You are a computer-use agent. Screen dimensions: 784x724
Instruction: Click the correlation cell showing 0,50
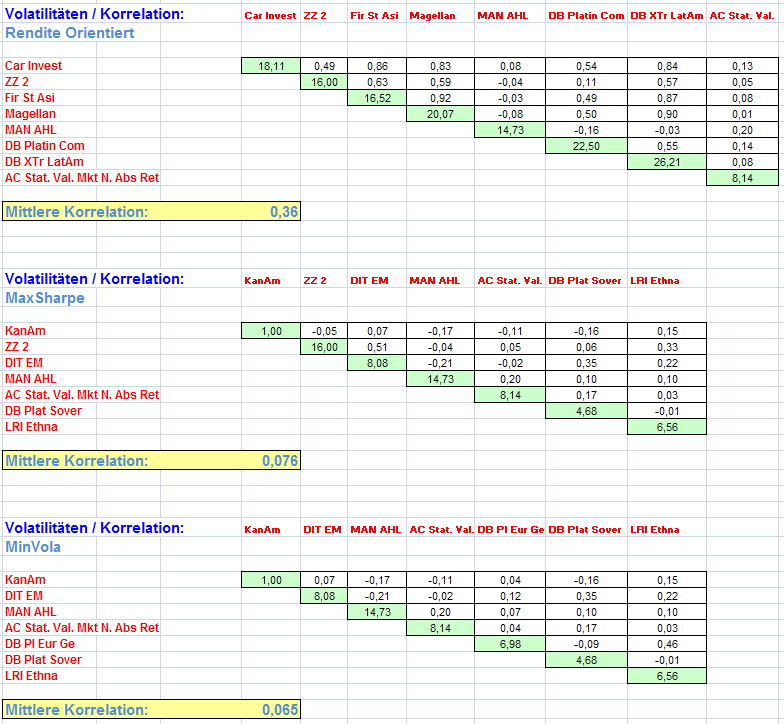click(586, 114)
